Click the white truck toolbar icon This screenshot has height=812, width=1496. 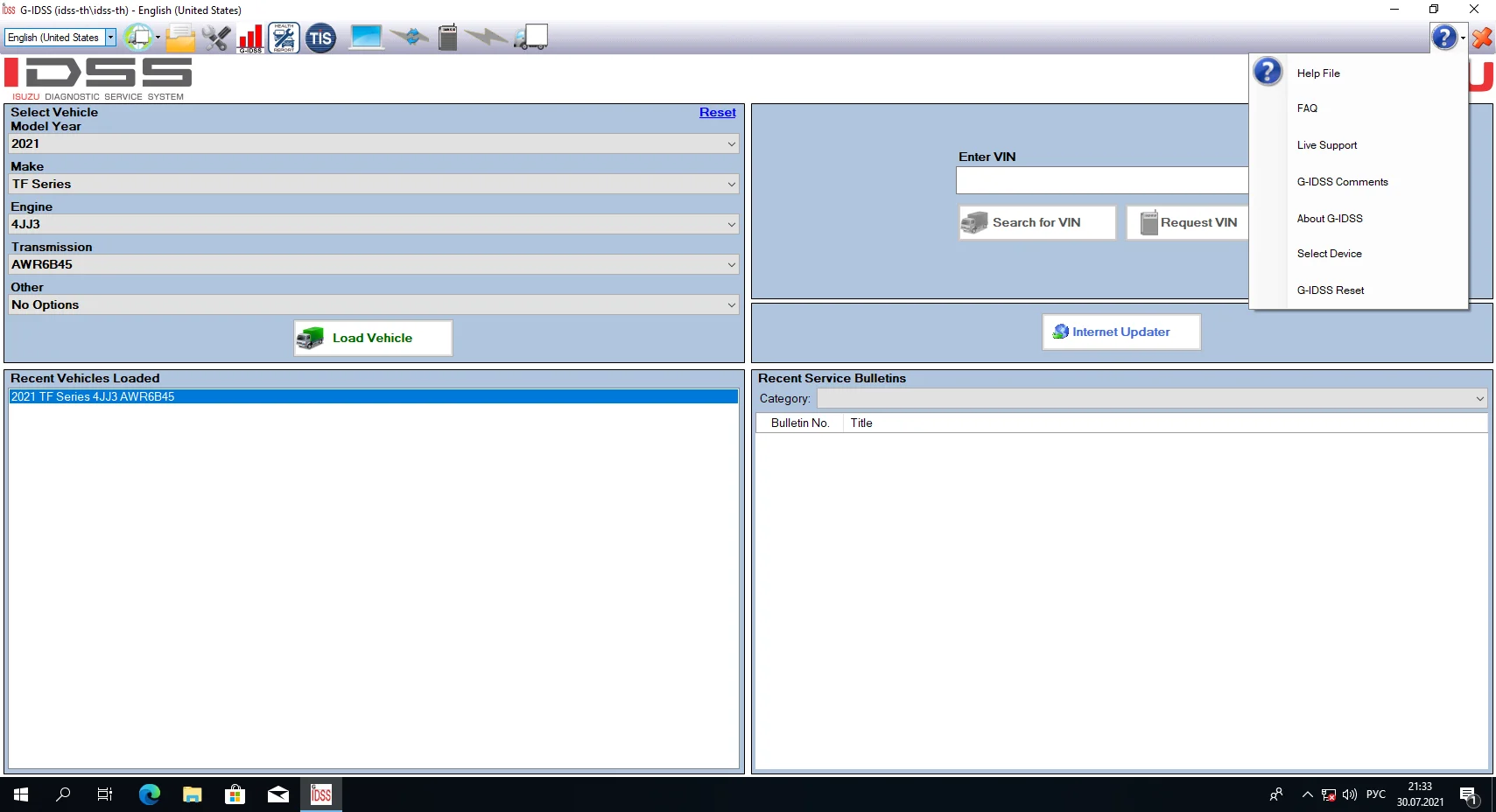click(531, 38)
